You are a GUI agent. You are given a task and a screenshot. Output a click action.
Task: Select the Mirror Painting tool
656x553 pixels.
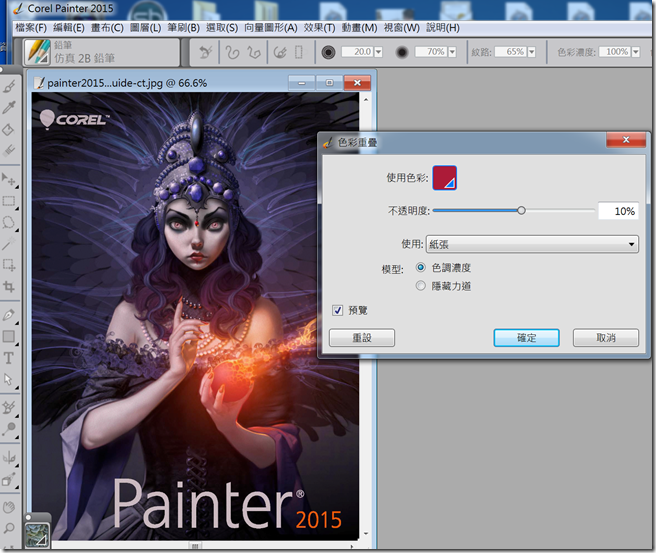pos(9,457)
